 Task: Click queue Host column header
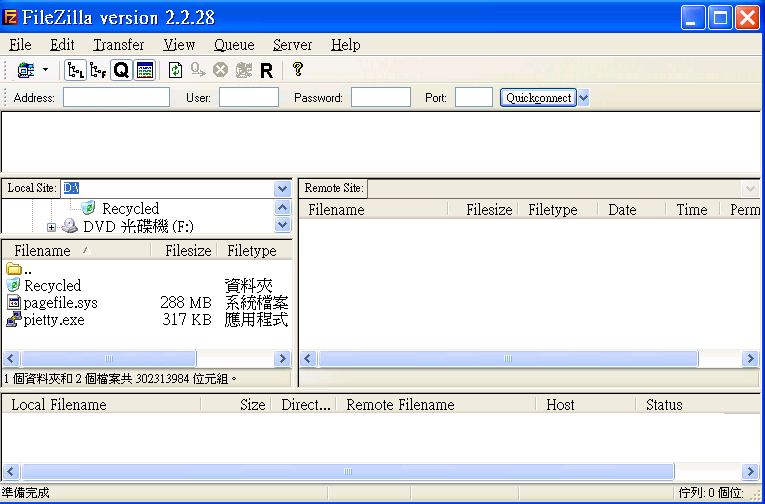coord(585,404)
